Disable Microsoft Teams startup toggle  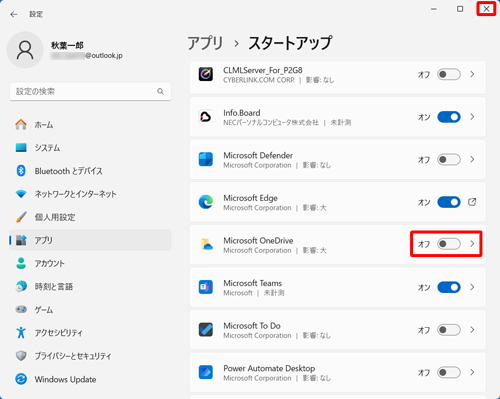(x=449, y=287)
